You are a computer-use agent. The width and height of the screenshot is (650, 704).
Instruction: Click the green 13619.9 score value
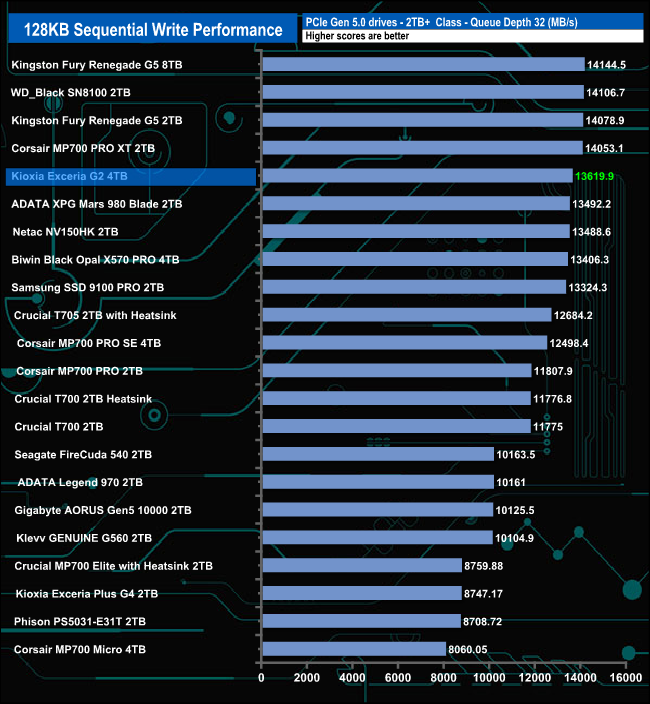coord(594,176)
